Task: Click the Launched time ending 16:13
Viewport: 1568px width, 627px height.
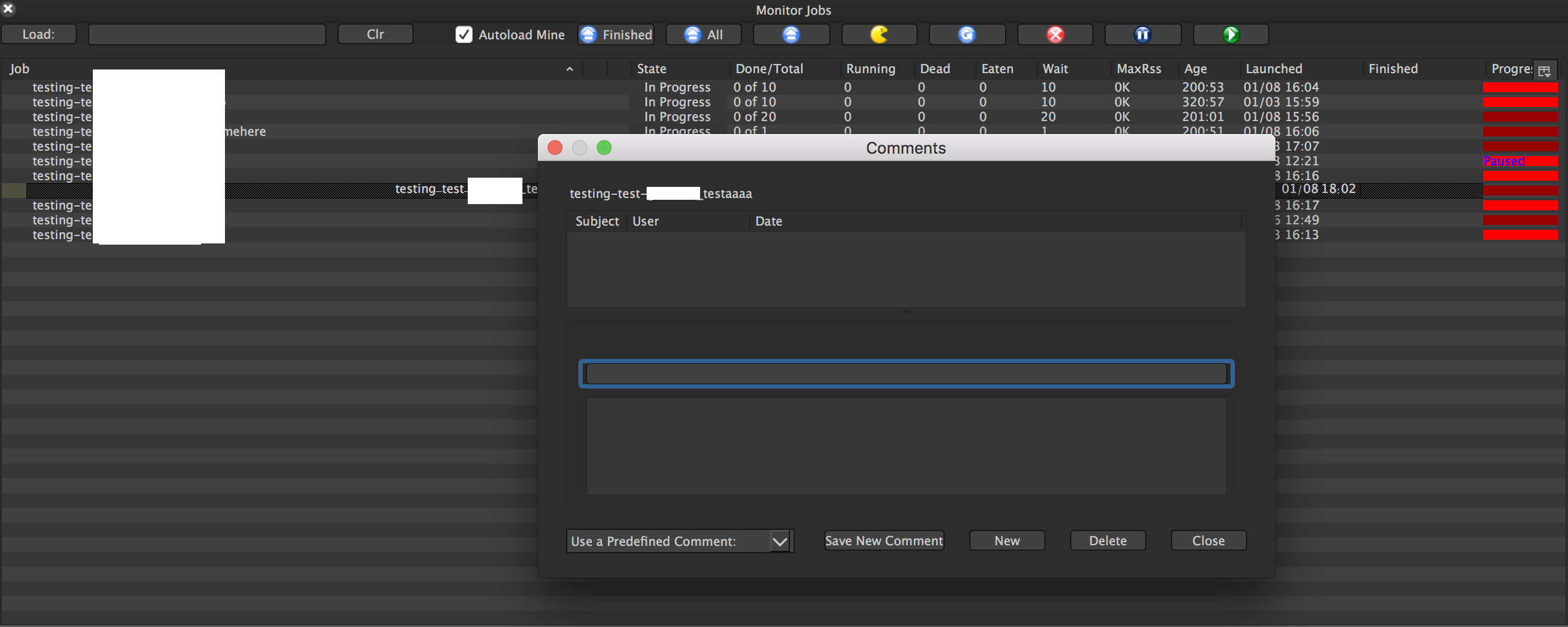Action: (x=1297, y=235)
